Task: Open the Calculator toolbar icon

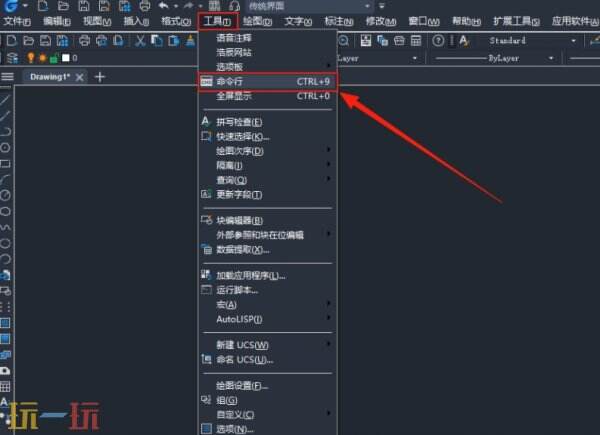Action: pos(416,41)
